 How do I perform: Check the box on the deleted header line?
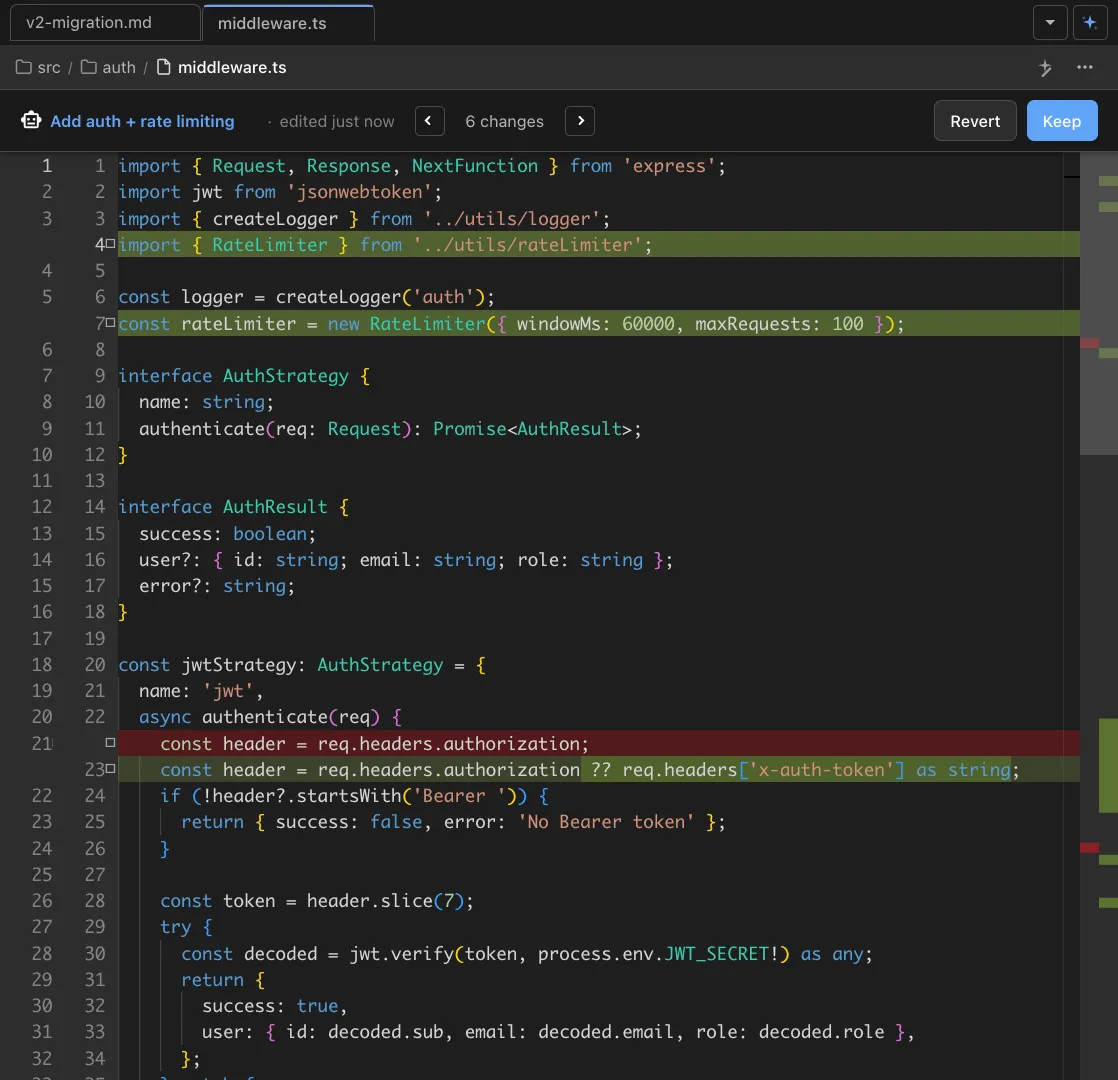point(110,743)
